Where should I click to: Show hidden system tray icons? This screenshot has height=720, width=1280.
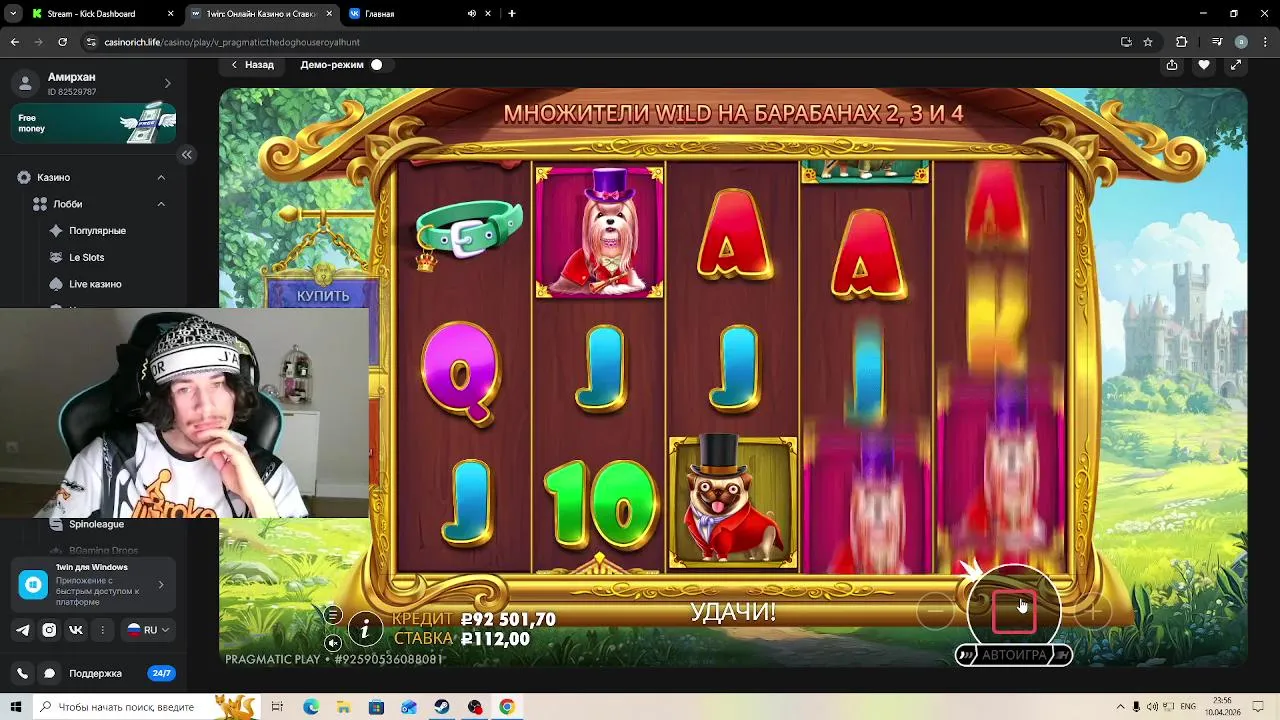coord(1120,707)
